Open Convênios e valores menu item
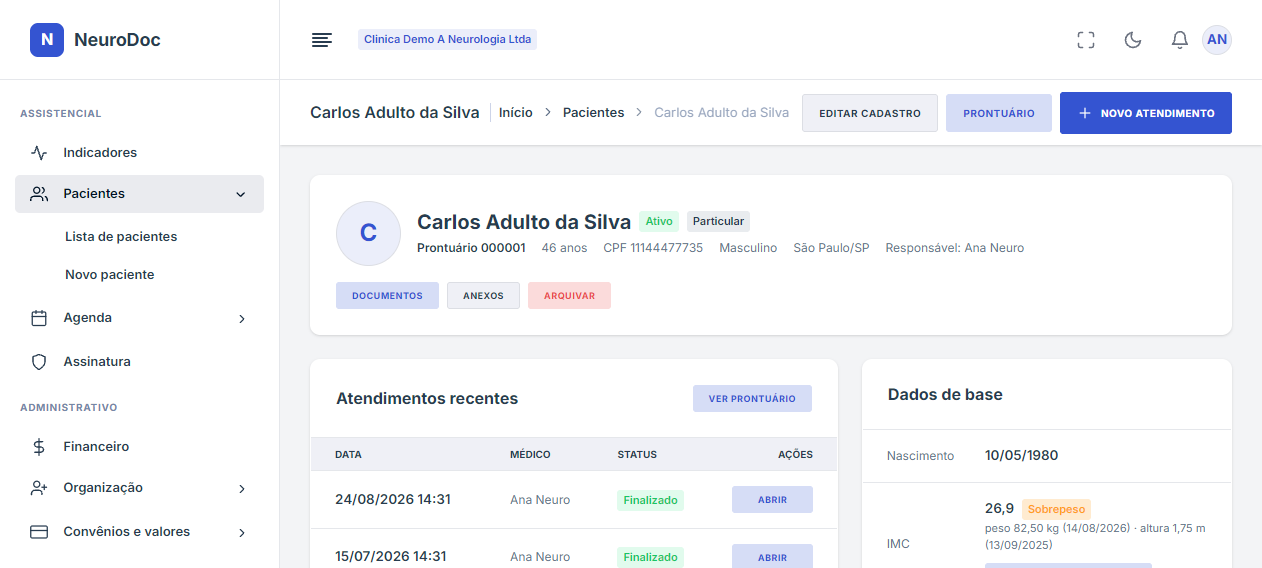 click(139, 532)
